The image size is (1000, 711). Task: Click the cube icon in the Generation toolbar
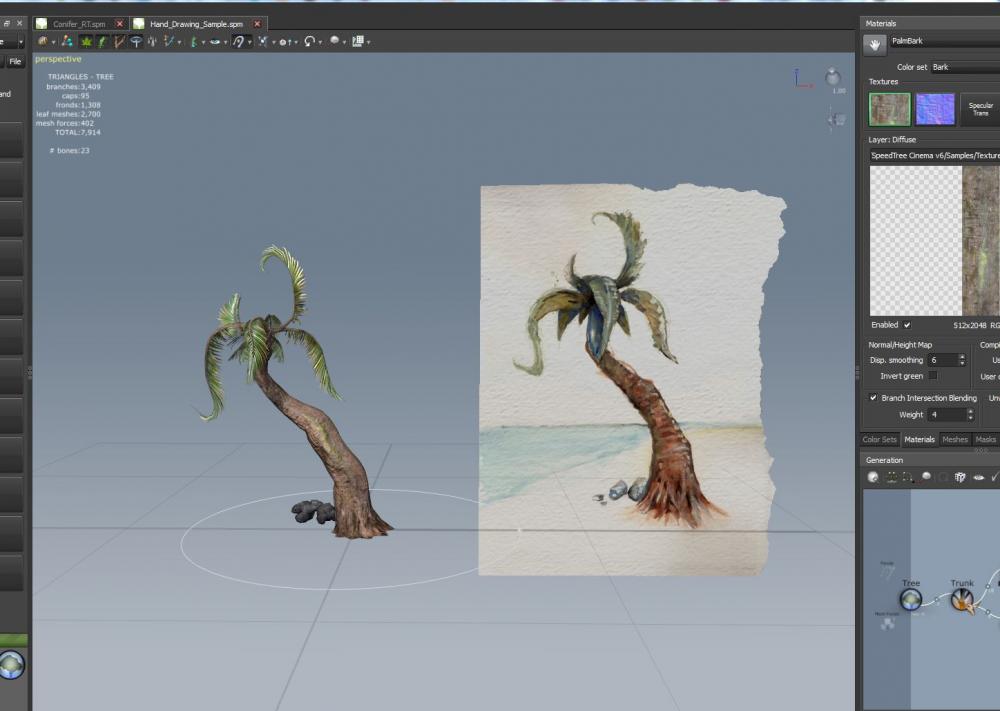click(961, 477)
